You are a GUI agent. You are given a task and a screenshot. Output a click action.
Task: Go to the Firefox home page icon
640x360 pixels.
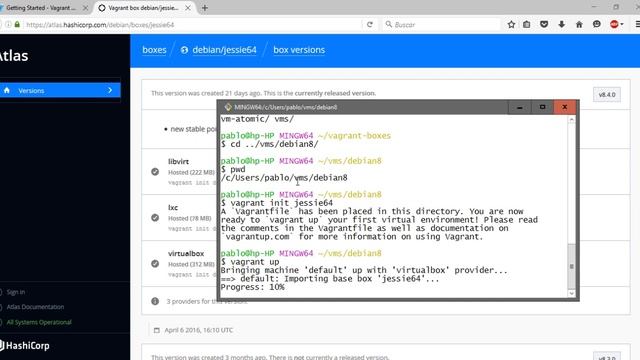coord(579,24)
